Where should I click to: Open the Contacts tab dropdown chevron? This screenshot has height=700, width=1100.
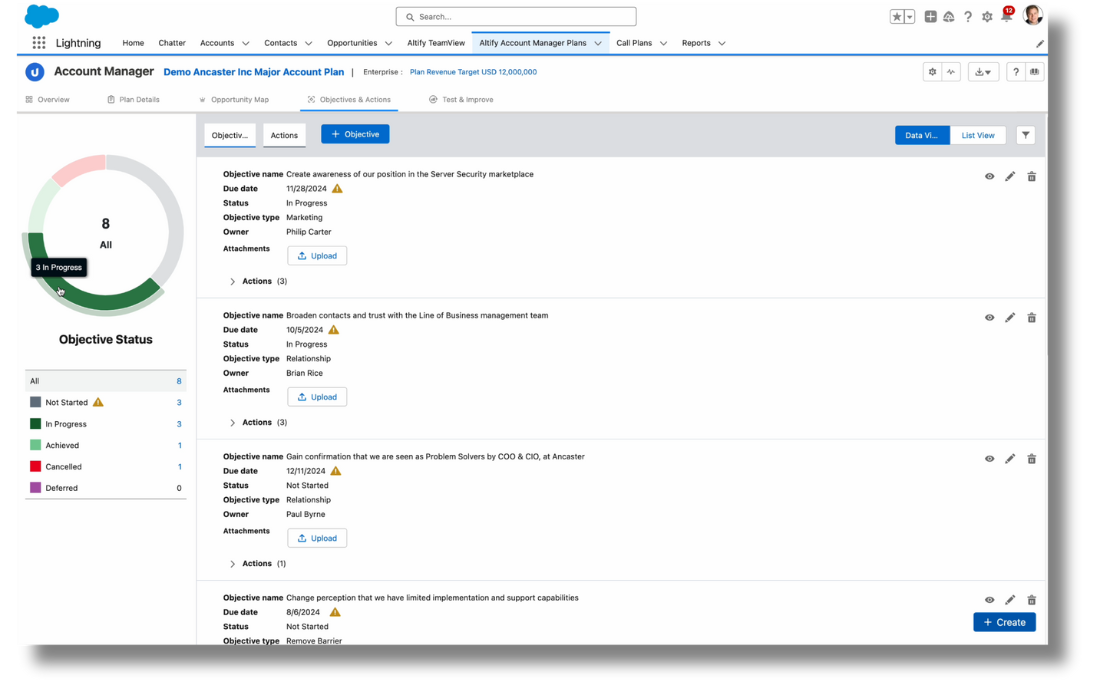309,43
